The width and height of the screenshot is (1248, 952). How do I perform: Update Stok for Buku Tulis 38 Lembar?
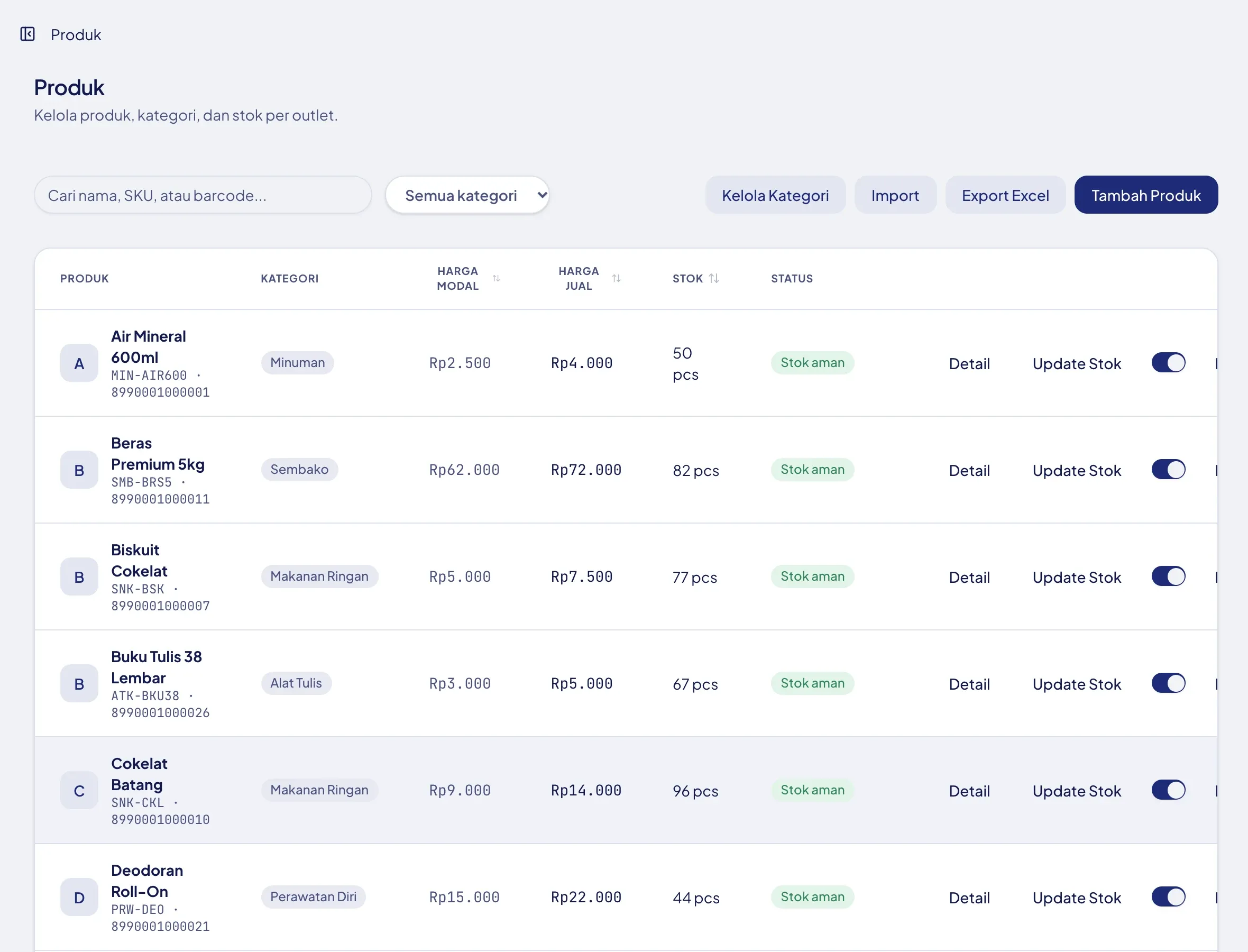point(1076,684)
